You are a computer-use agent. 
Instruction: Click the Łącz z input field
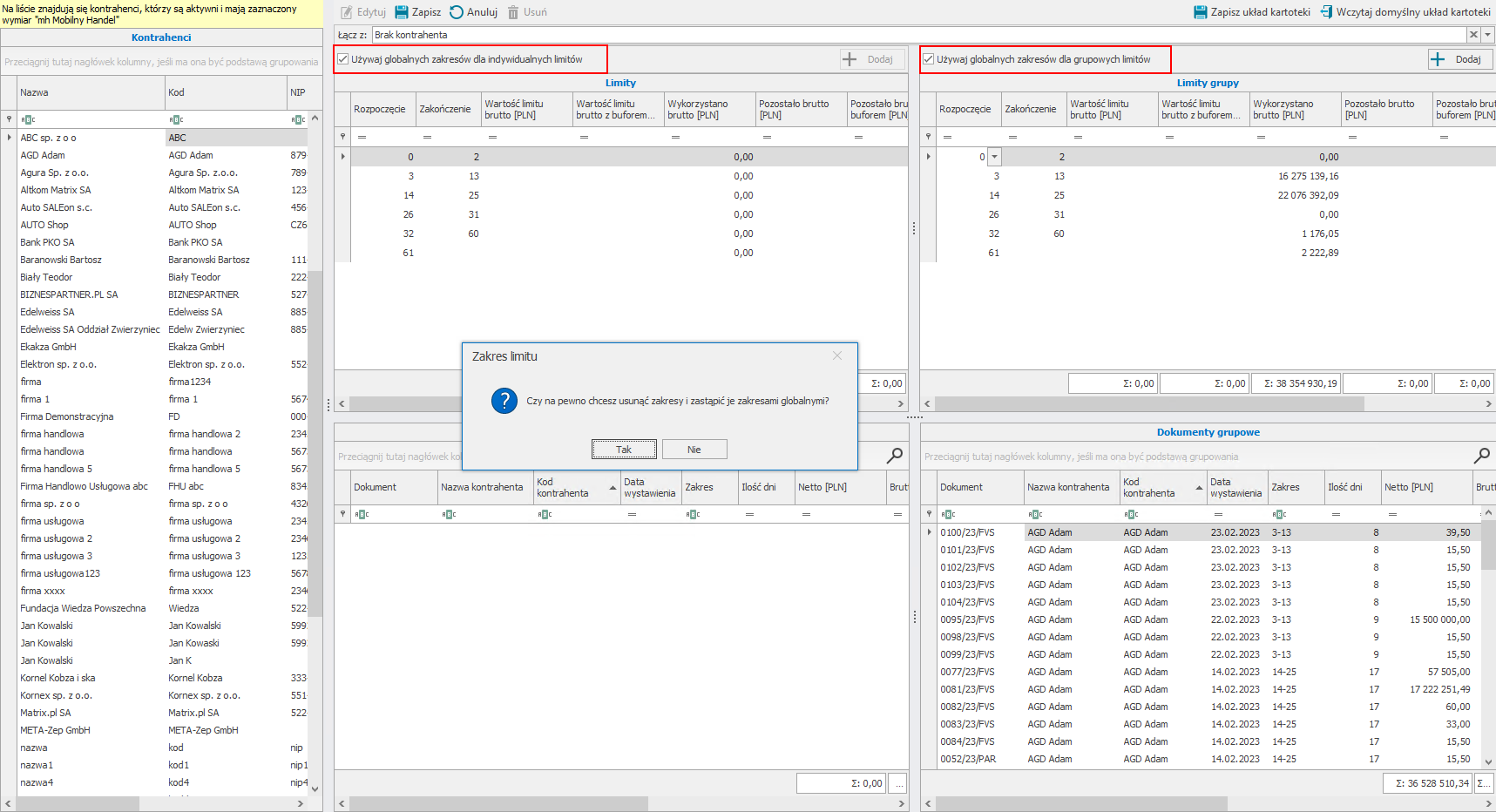click(919, 35)
